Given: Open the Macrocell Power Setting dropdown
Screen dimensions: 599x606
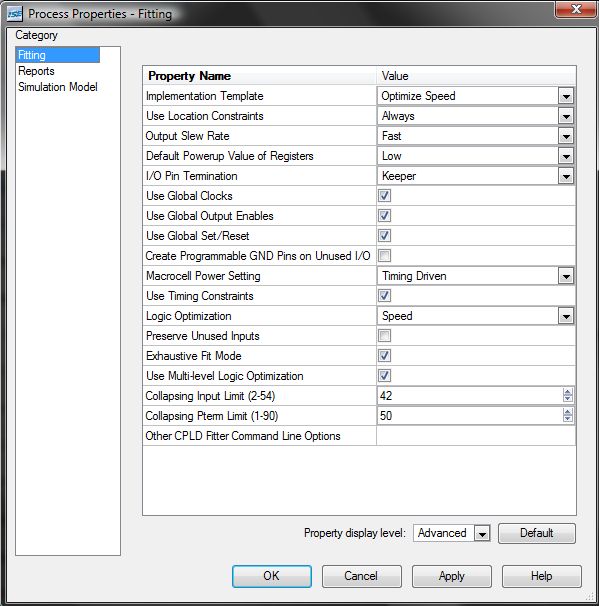Looking at the screenshot, I should click(566, 276).
